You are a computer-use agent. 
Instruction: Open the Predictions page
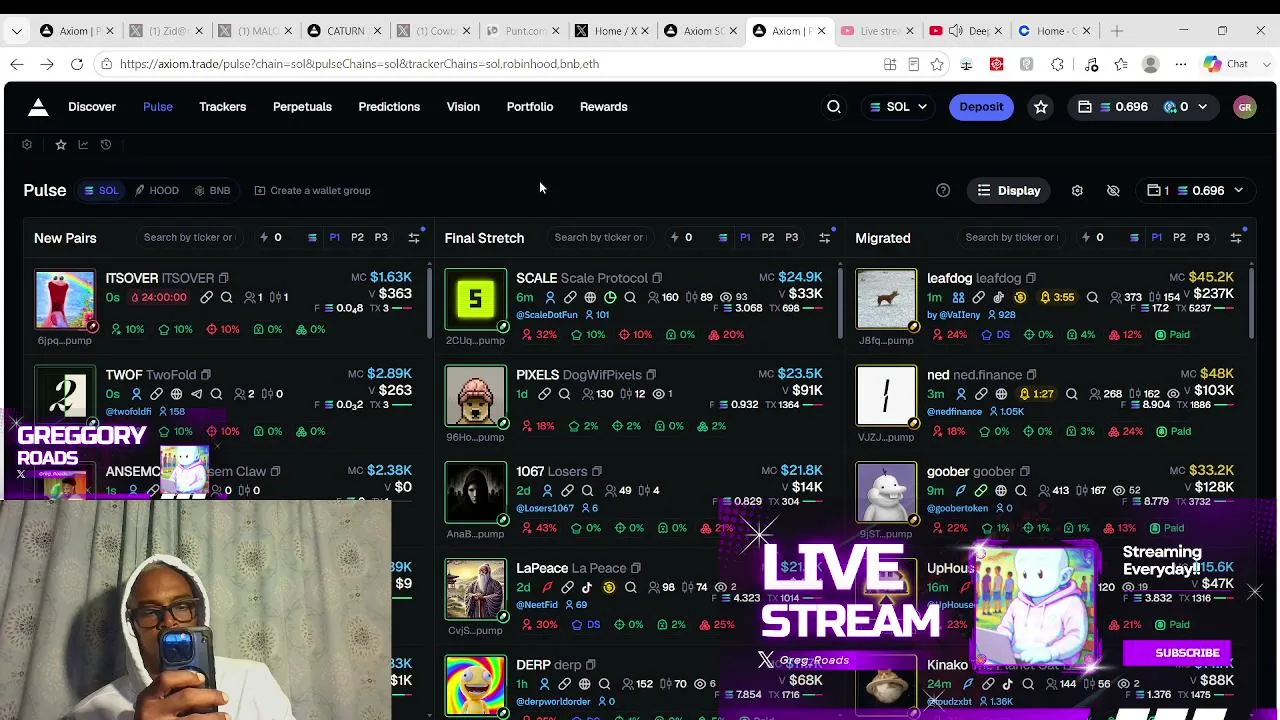coord(389,107)
